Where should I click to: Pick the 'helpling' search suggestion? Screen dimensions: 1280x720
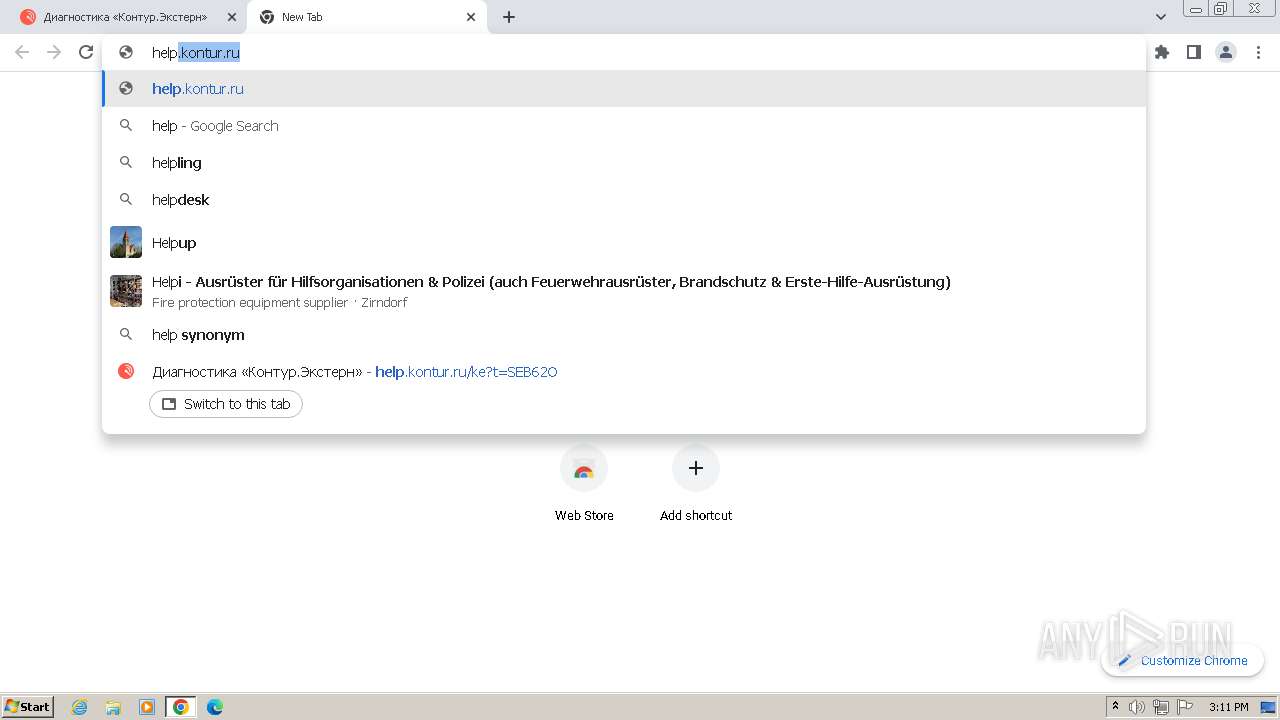click(x=624, y=163)
